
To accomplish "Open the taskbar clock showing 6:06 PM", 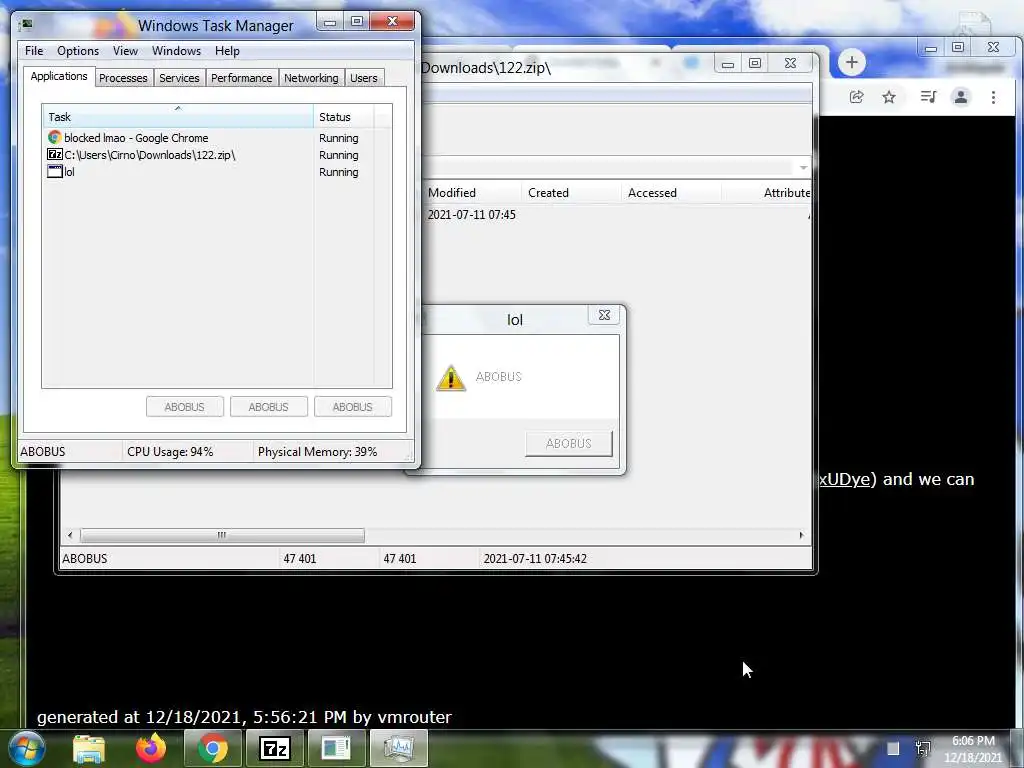I will (x=973, y=749).
